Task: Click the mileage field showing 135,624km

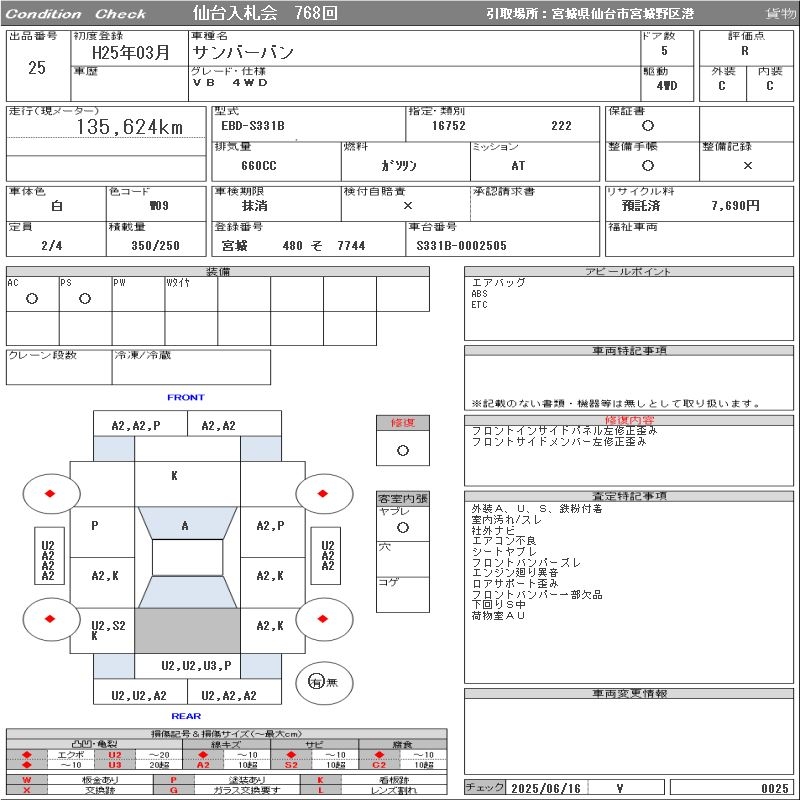Action: coord(130,128)
